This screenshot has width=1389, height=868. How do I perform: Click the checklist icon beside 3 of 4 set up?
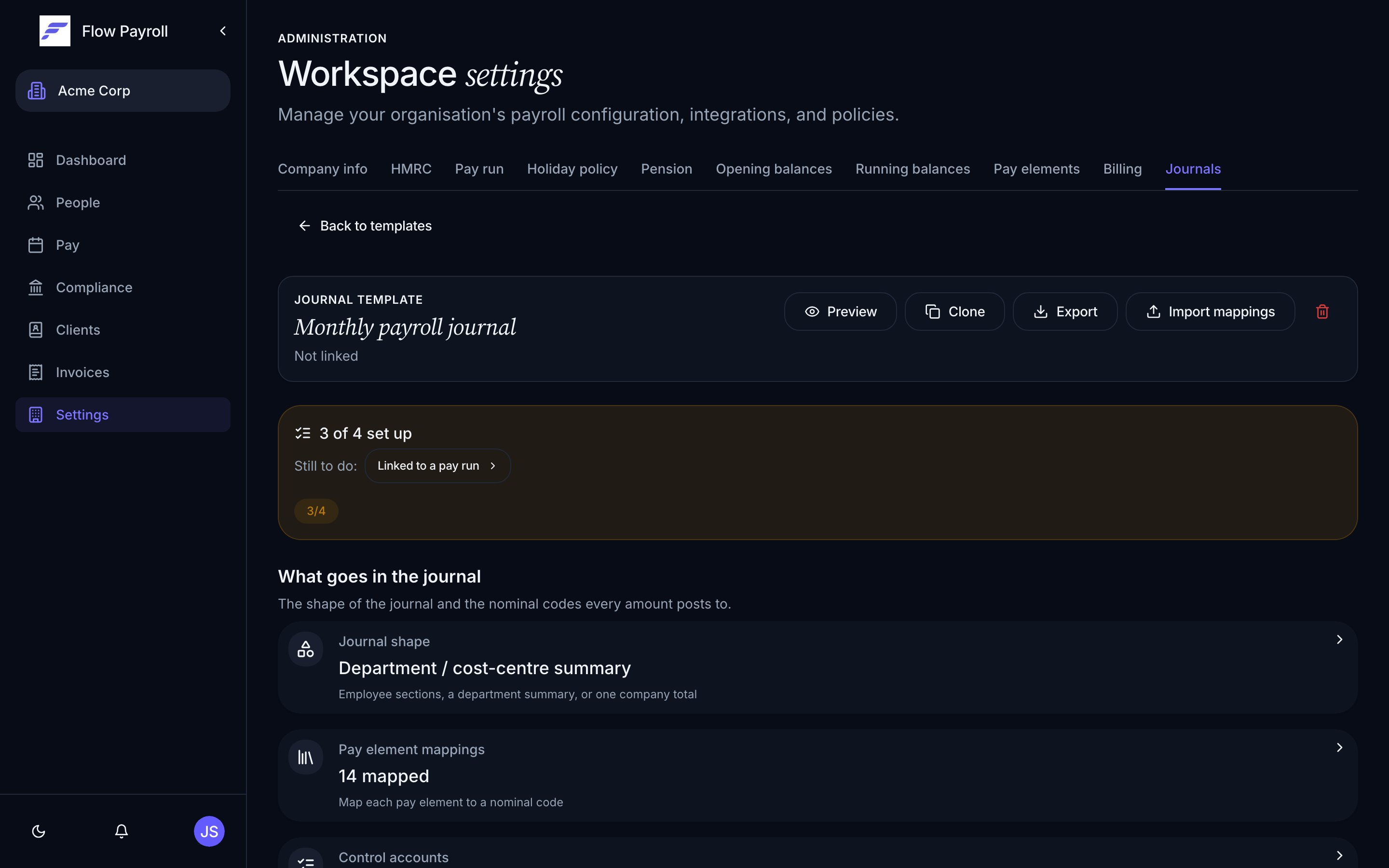pyautogui.click(x=302, y=434)
